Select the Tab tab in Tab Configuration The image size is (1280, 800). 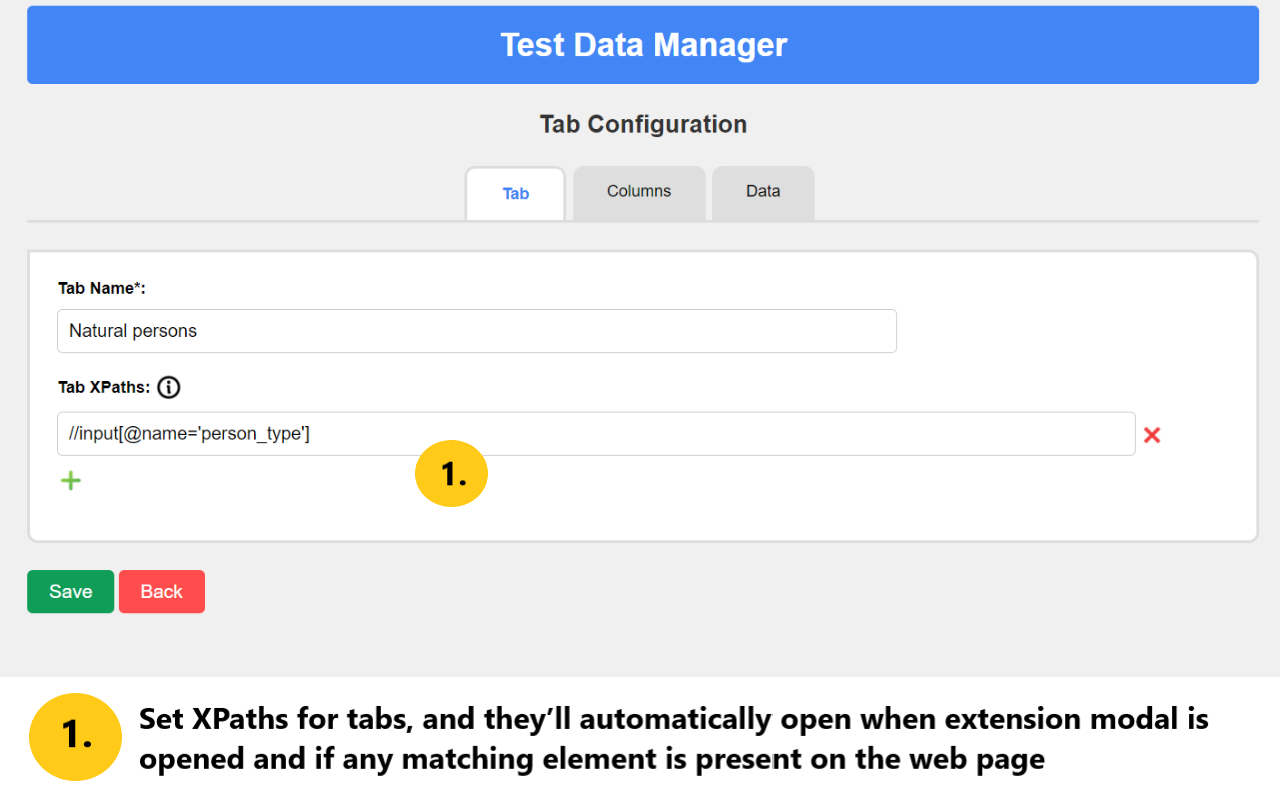point(515,194)
